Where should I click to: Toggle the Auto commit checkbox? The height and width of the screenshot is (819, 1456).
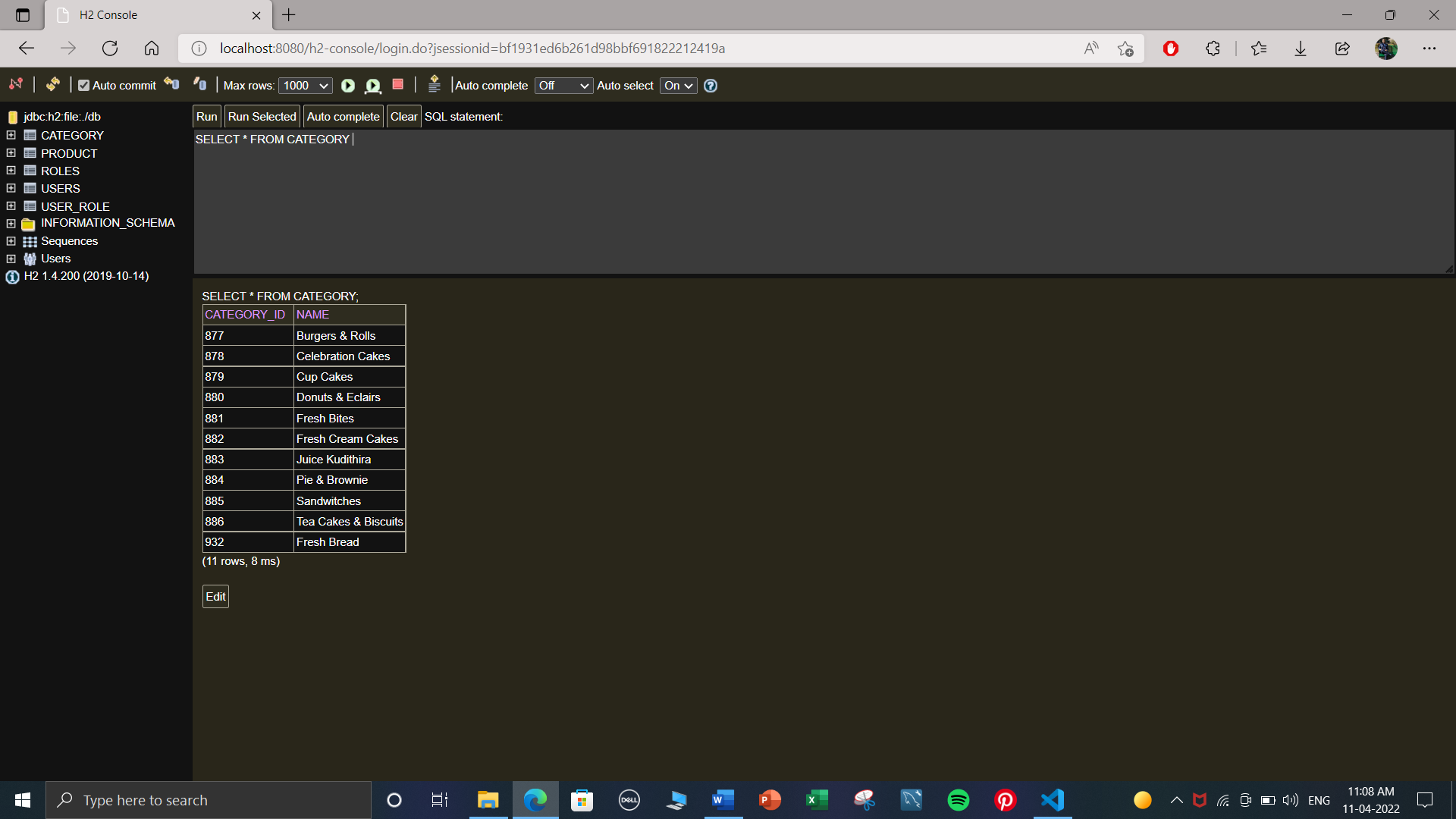[83, 86]
